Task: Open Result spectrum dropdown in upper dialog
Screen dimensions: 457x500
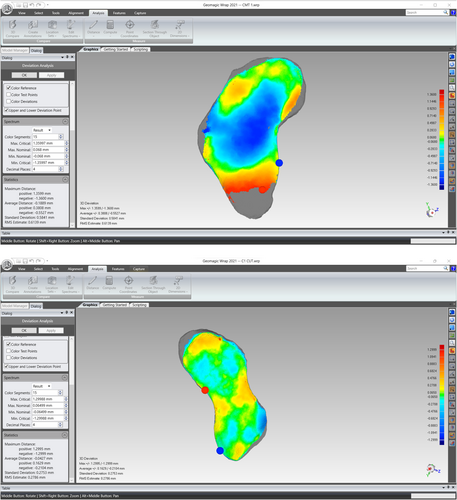Action: 42,130
